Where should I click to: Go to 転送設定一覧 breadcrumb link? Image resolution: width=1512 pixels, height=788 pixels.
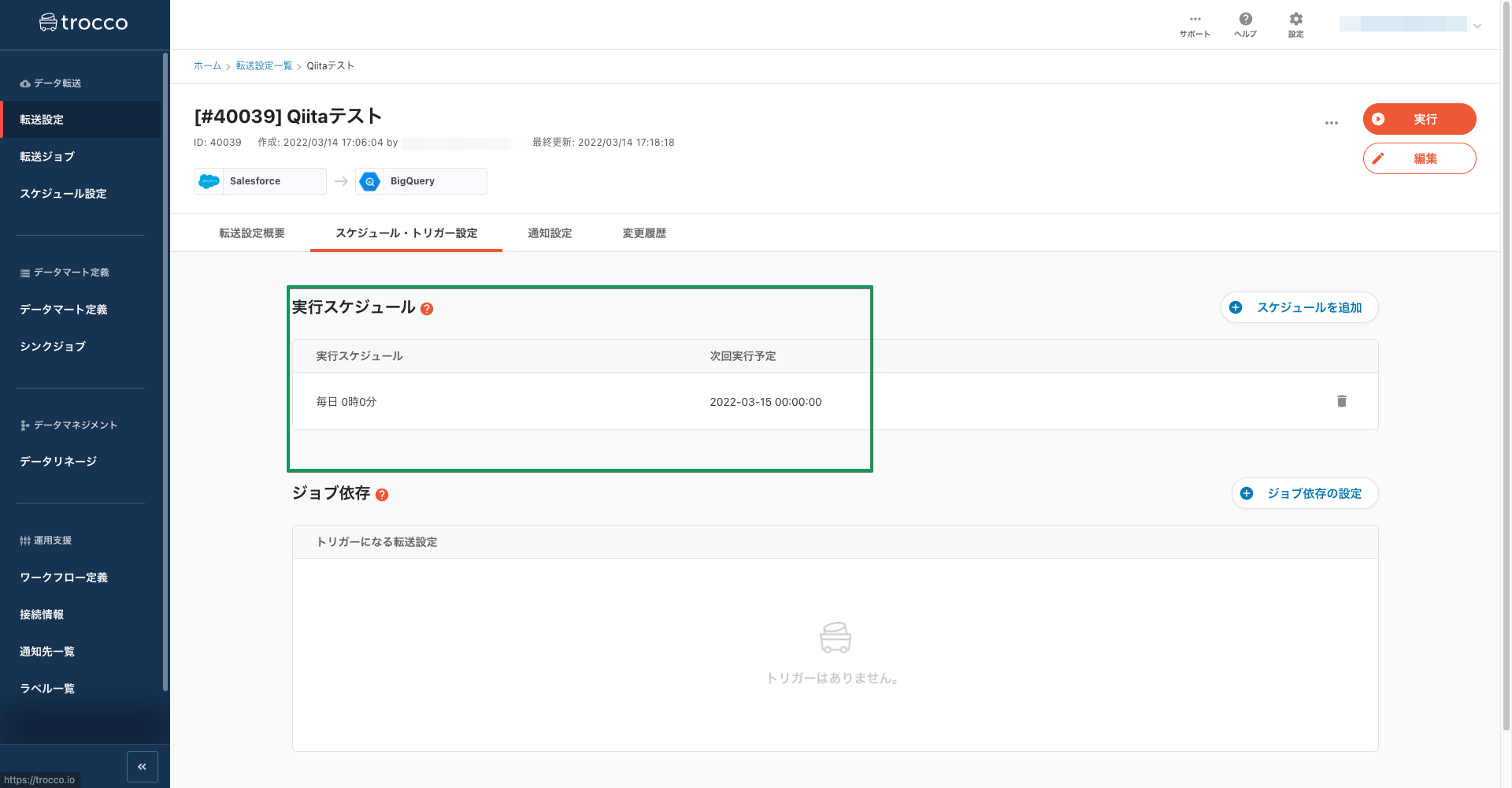click(264, 66)
